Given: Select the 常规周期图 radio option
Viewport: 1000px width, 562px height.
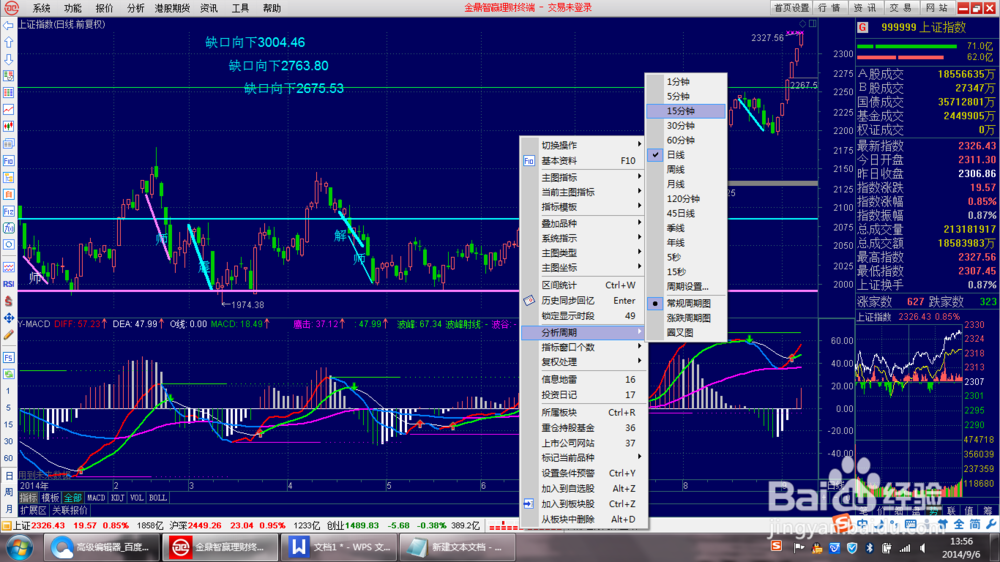Looking at the screenshot, I should [x=686, y=304].
